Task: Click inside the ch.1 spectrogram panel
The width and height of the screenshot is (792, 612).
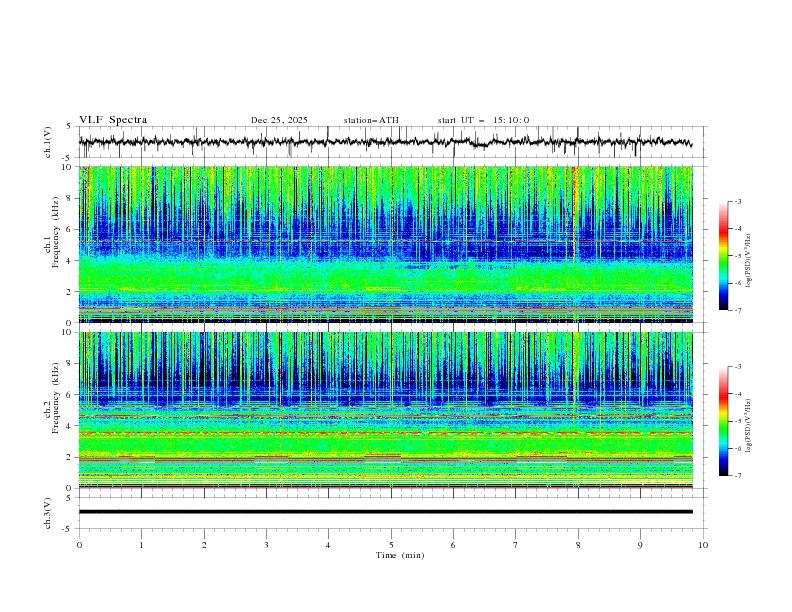Action: (386, 244)
